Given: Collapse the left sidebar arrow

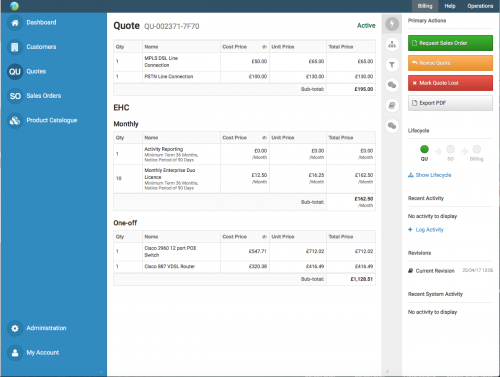Looking at the screenshot, I should pyautogui.click(x=101, y=372).
